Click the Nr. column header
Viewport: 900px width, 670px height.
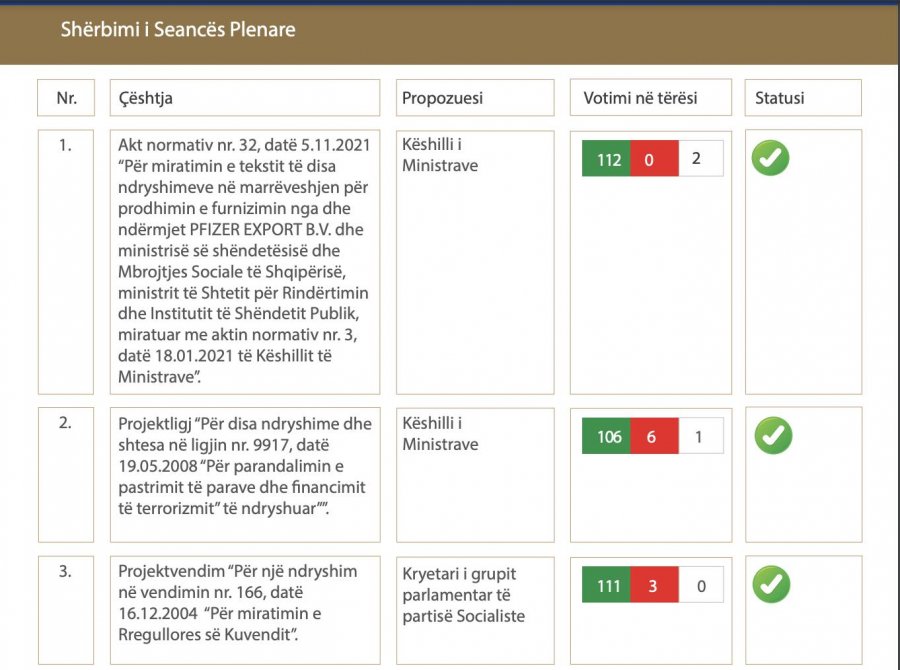pos(66,98)
